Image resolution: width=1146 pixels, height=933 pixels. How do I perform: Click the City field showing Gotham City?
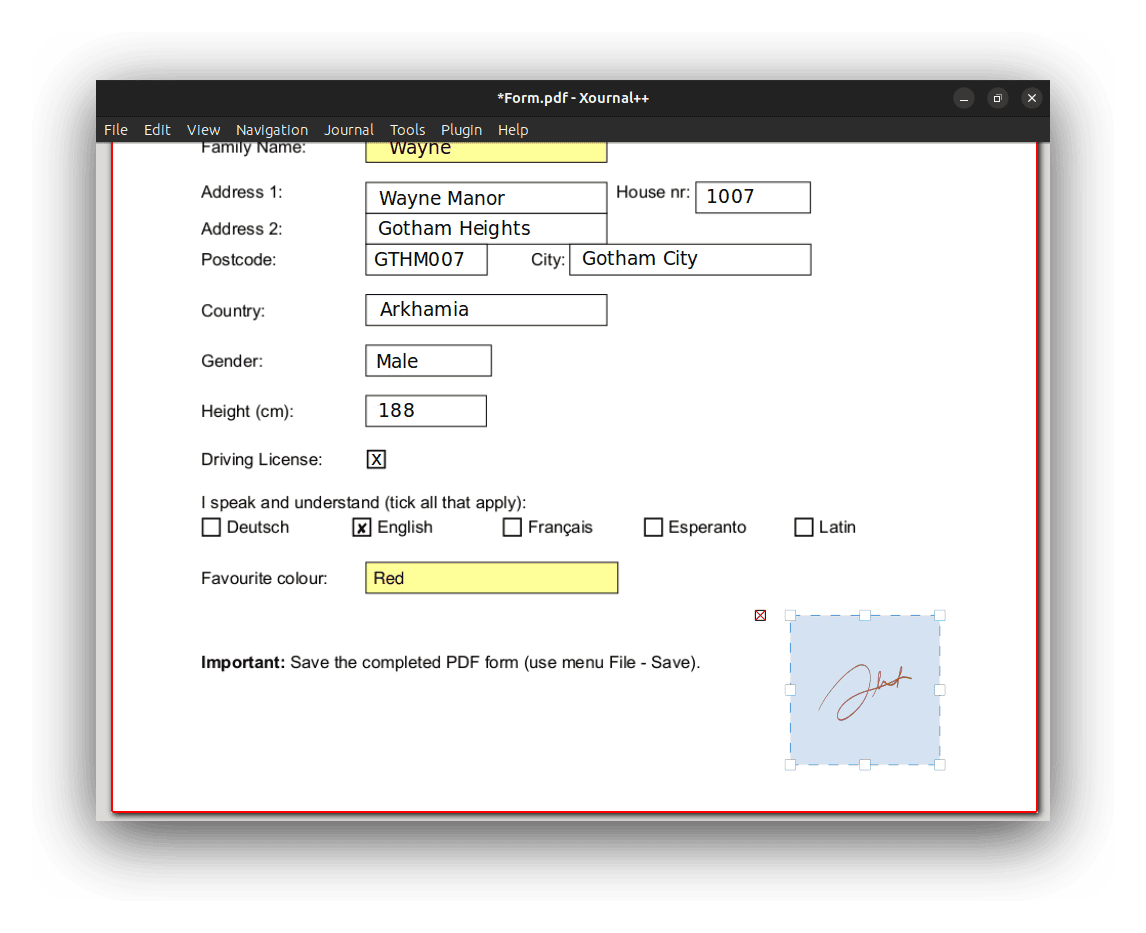pos(690,259)
